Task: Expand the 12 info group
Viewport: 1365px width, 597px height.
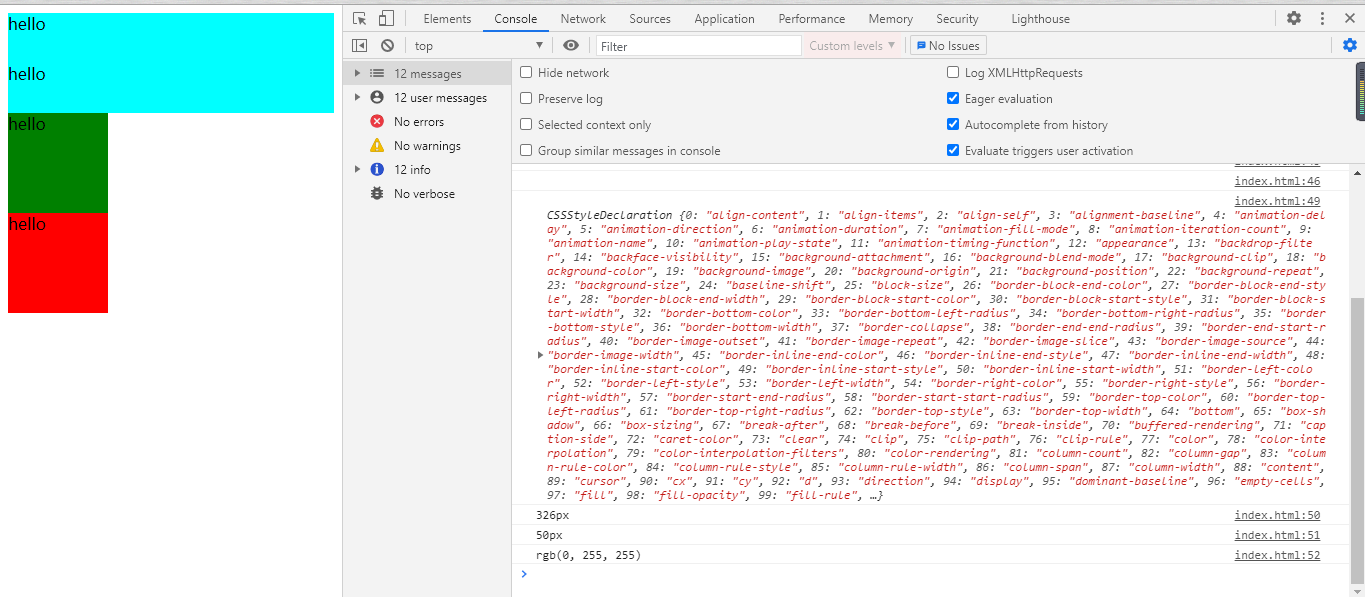Action: 358,169
